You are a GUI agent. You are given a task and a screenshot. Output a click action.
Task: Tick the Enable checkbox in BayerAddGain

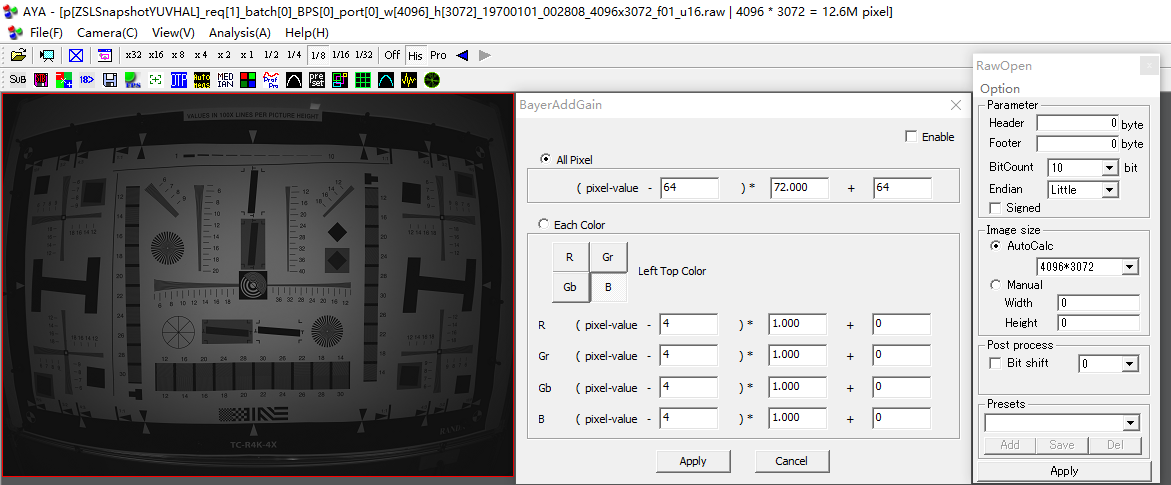pos(910,137)
